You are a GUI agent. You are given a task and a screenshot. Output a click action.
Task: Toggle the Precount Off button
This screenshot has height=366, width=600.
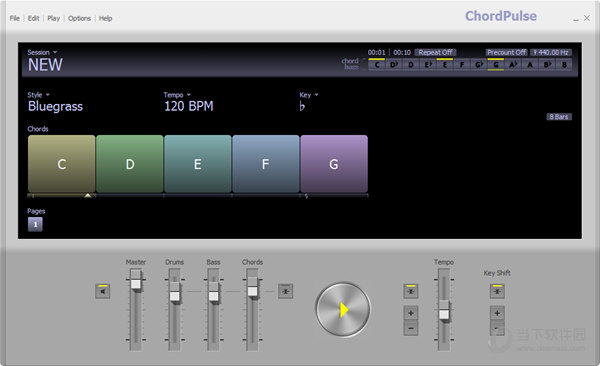coord(507,52)
